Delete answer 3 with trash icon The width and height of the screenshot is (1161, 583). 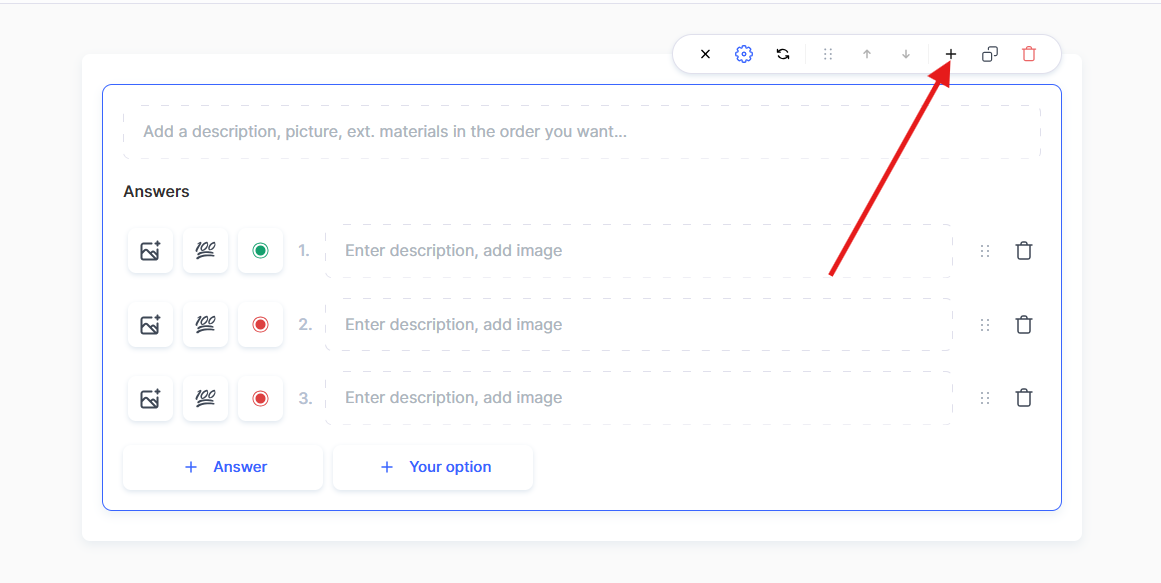pos(1024,398)
